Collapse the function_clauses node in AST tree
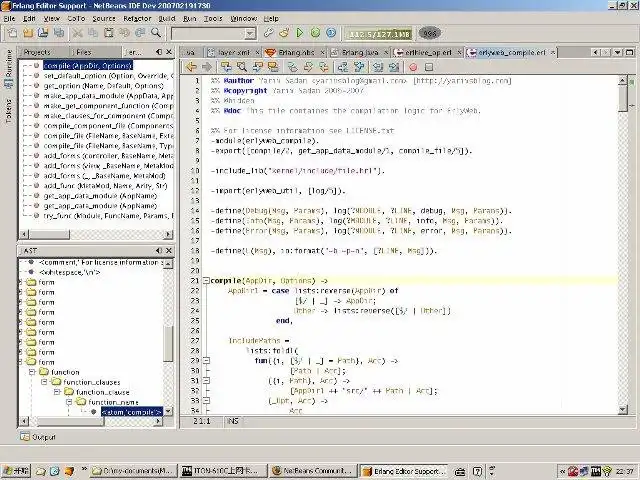The height and width of the screenshot is (480, 640). click(44, 382)
